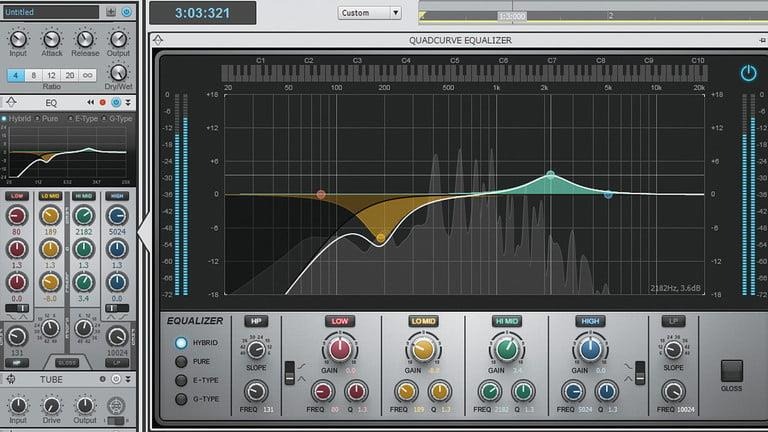Select the red LOW band node on graph
This screenshot has height=432, width=768.
tap(321, 194)
